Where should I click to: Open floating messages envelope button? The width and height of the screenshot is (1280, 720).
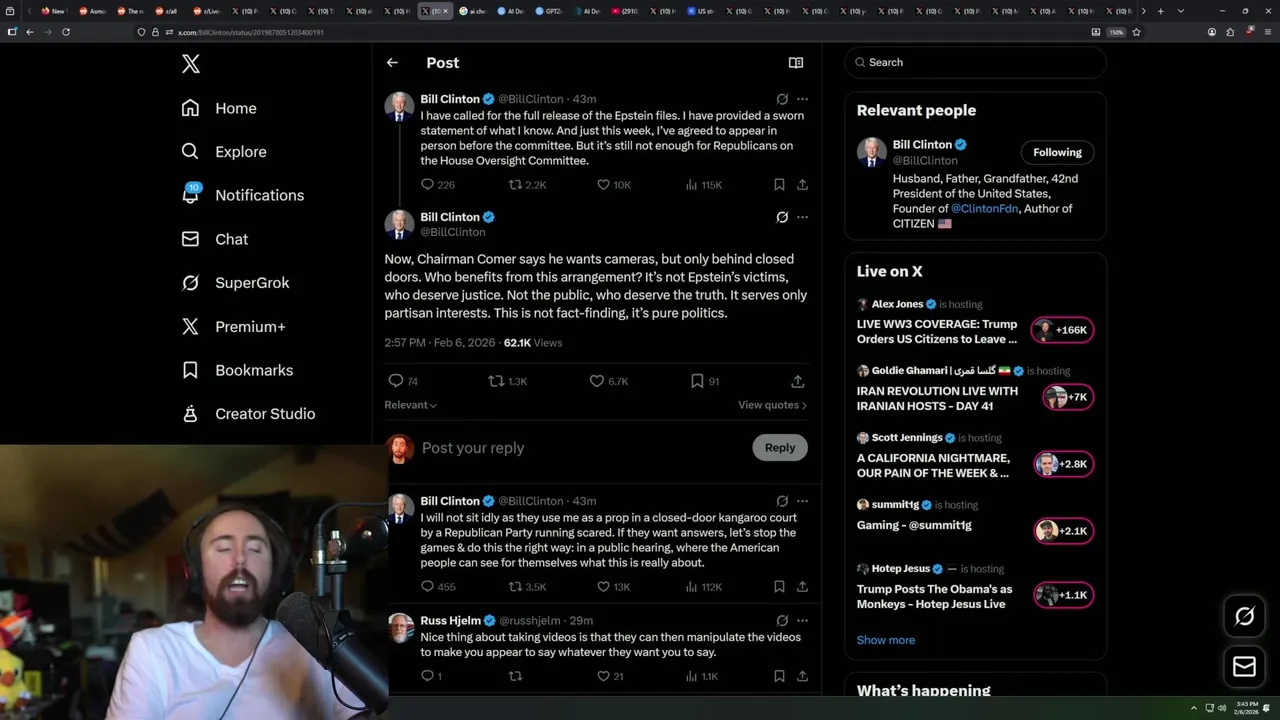tap(1244, 666)
